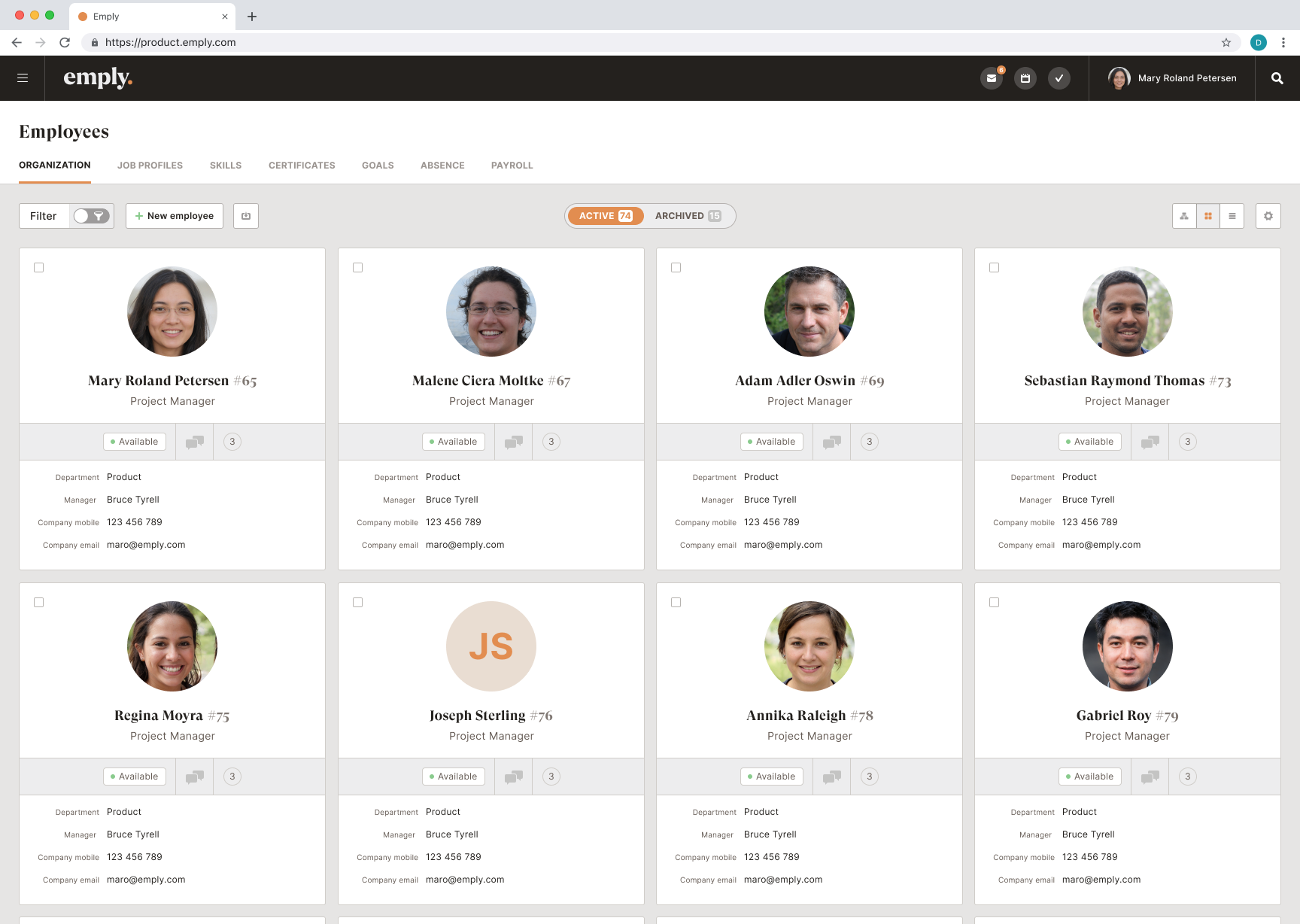Open the messages inbox with 6 notifications
The height and width of the screenshot is (924, 1300).
pos(992,78)
